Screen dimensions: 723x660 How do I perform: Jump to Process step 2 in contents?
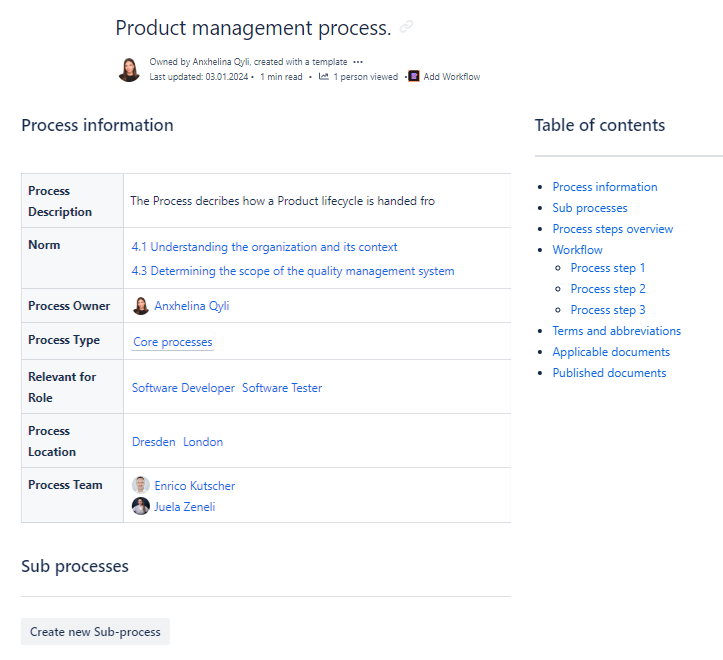coord(607,289)
